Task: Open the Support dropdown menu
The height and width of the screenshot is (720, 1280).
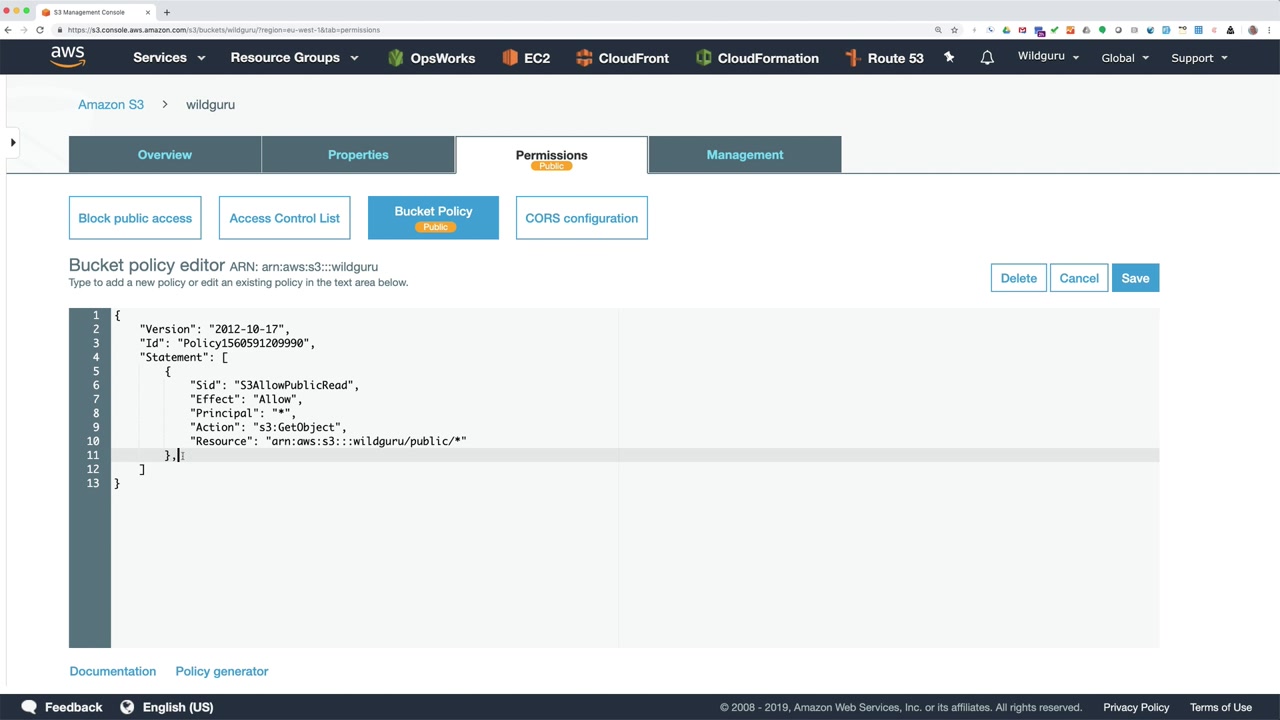Action: tap(1199, 58)
